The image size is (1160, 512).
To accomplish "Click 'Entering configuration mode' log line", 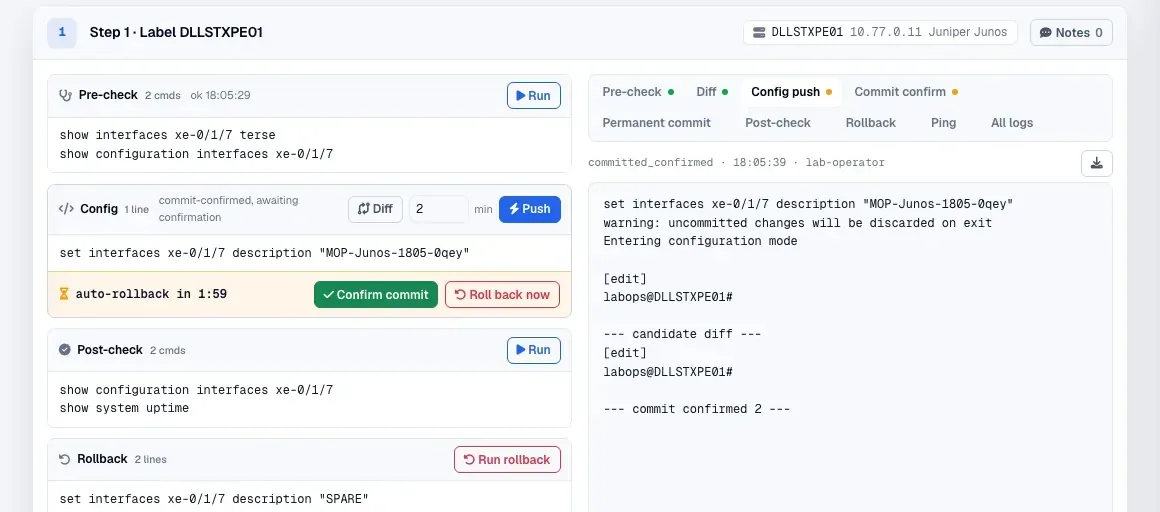I will coord(701,241).
